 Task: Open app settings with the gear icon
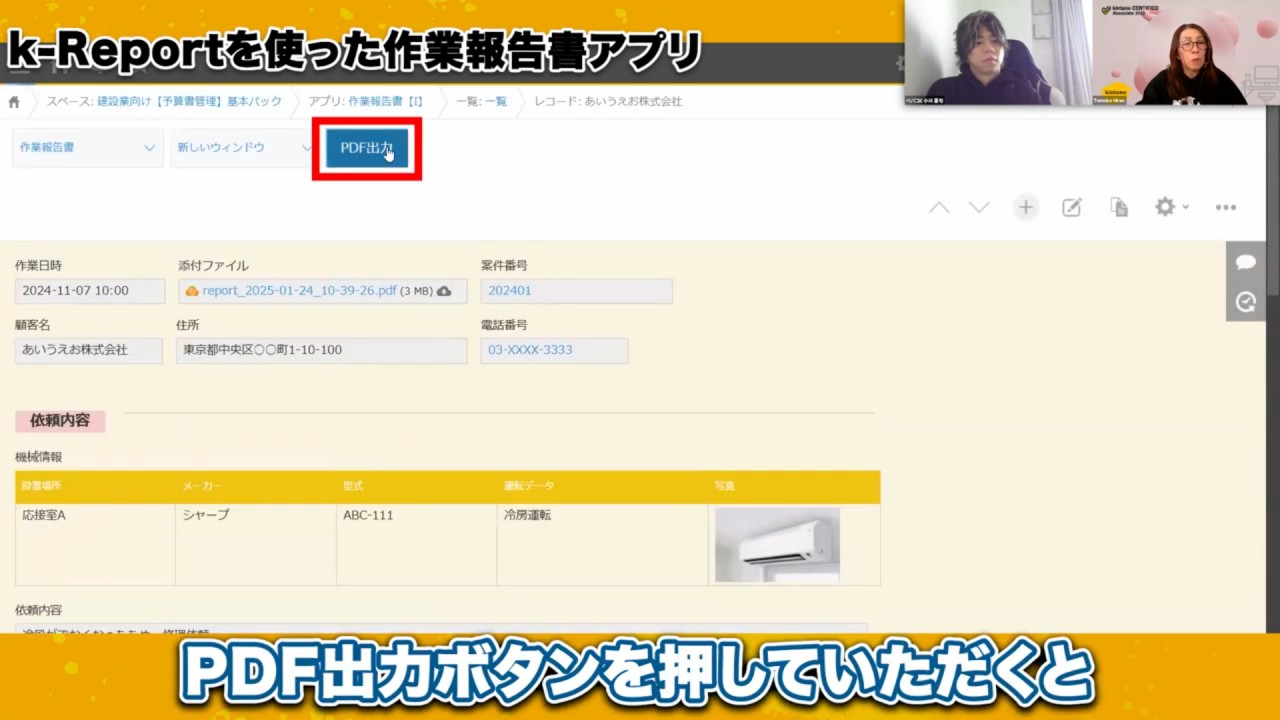(x=1164, y=207)
